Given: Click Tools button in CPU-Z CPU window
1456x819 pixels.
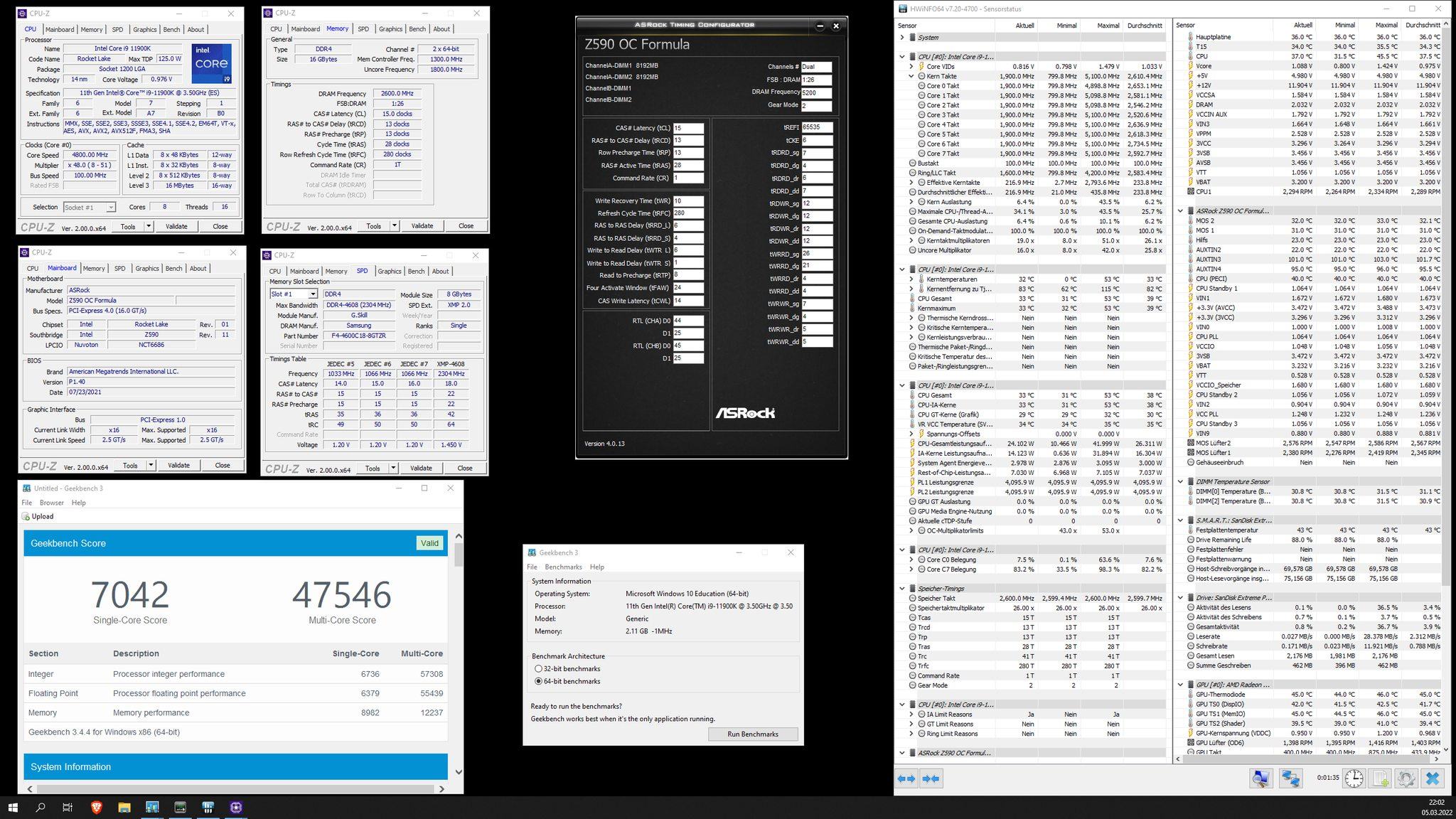Looking at the screenshot, I should [128, 226].
